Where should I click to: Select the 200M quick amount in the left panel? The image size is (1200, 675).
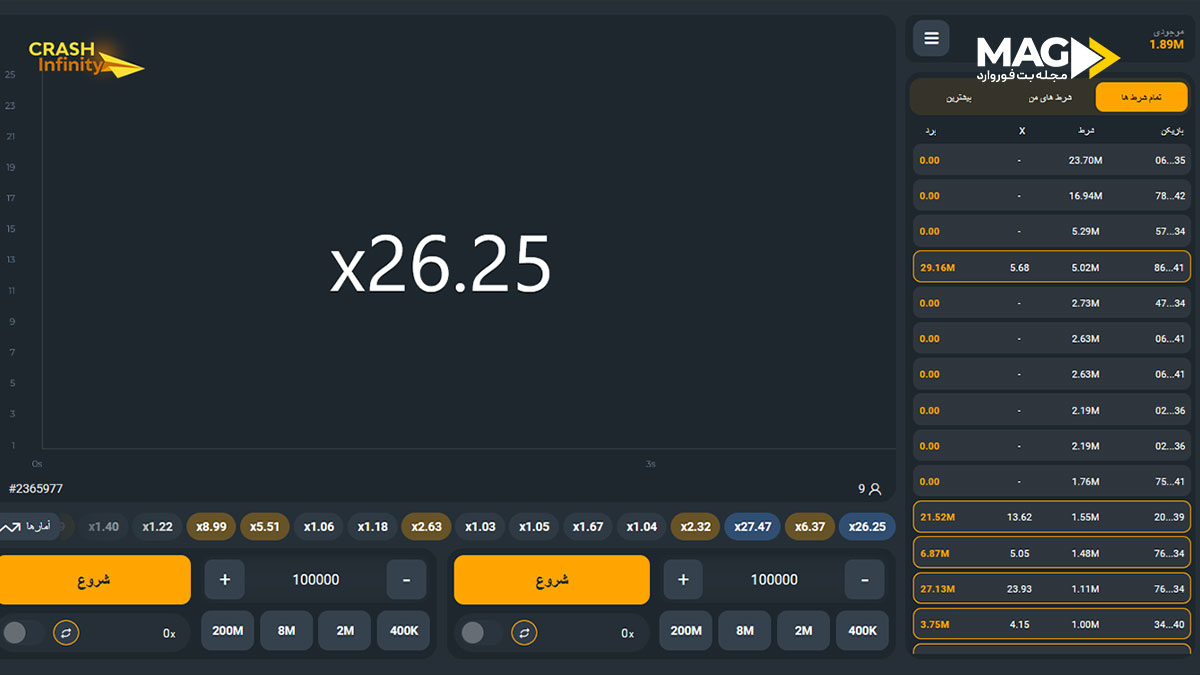tap(228, 631)
